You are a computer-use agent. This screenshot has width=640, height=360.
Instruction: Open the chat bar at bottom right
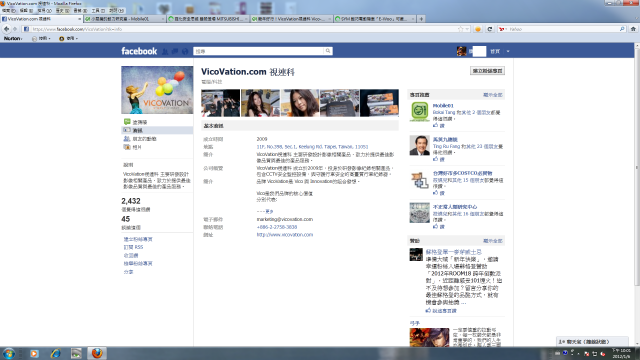click(593, 342)
